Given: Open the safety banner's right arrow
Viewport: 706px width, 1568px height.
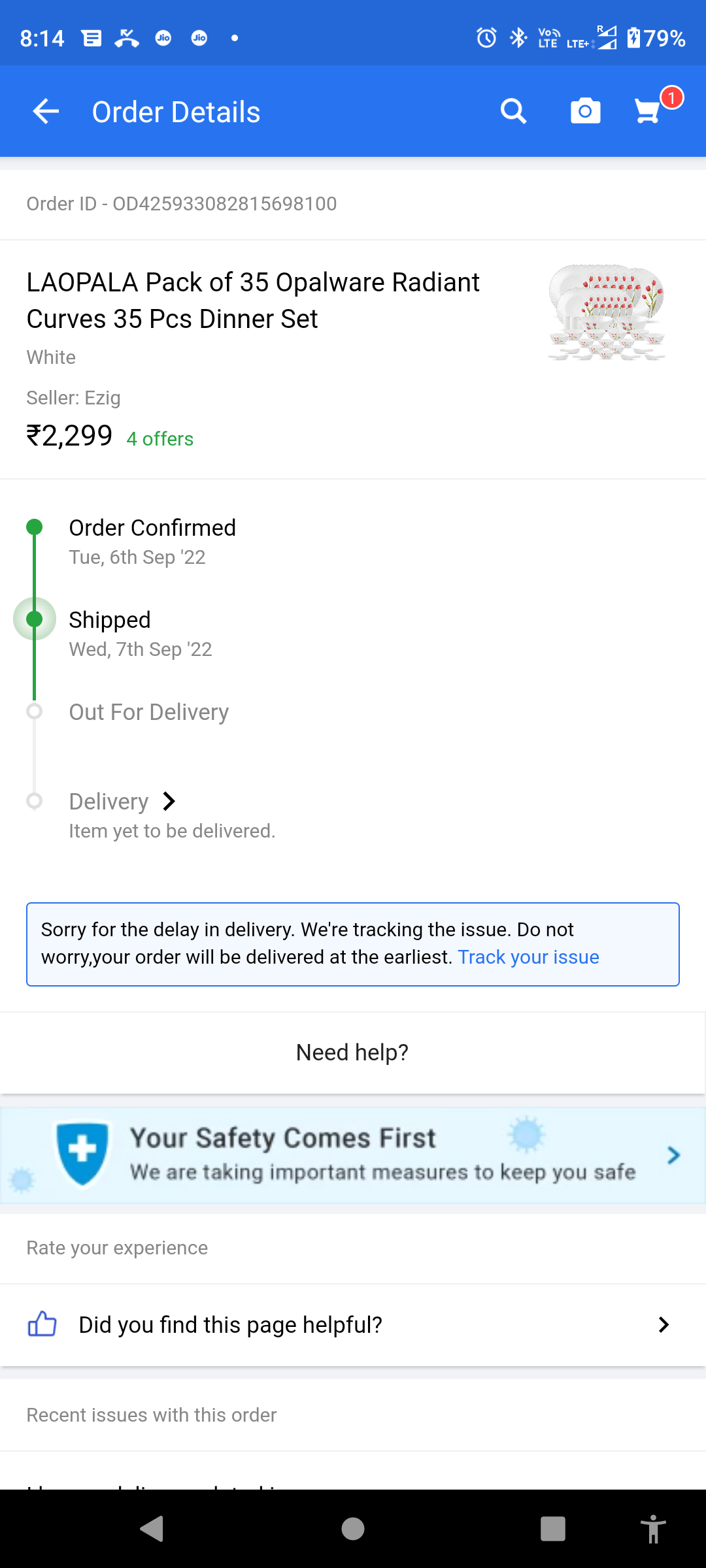Looking at the screenshot, I should [673, 1155].
